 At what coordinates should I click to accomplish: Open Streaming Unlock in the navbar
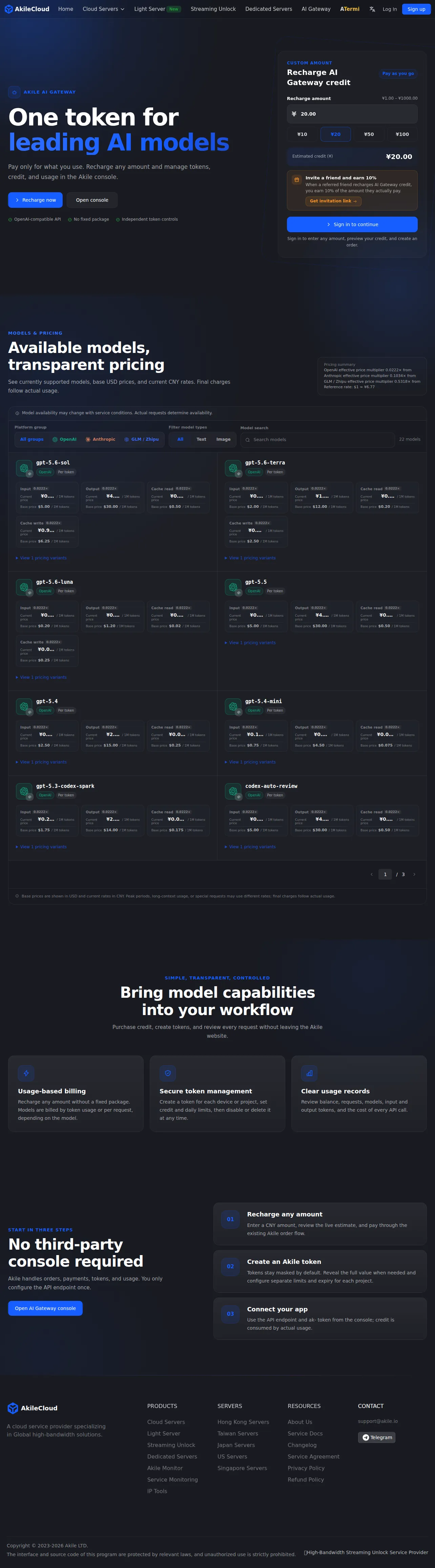213,9
